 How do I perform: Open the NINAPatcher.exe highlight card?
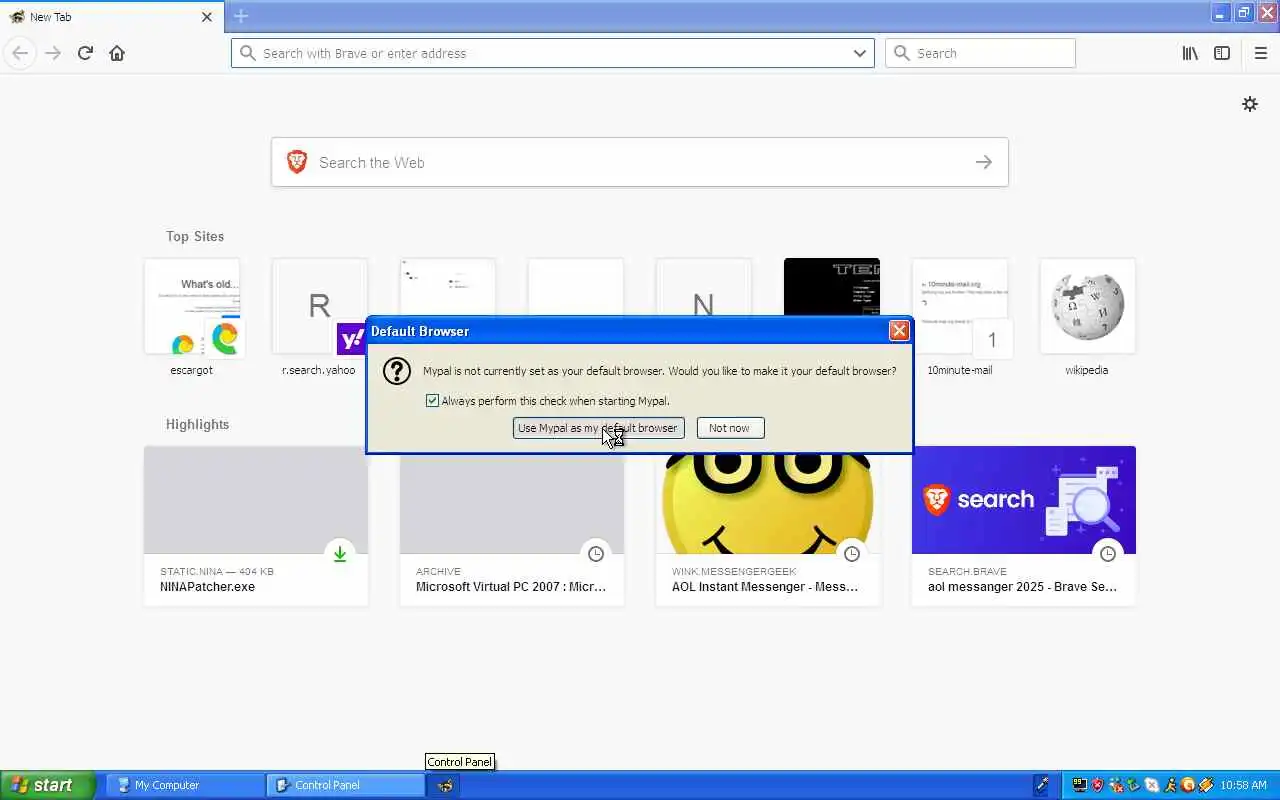[256, 526]
